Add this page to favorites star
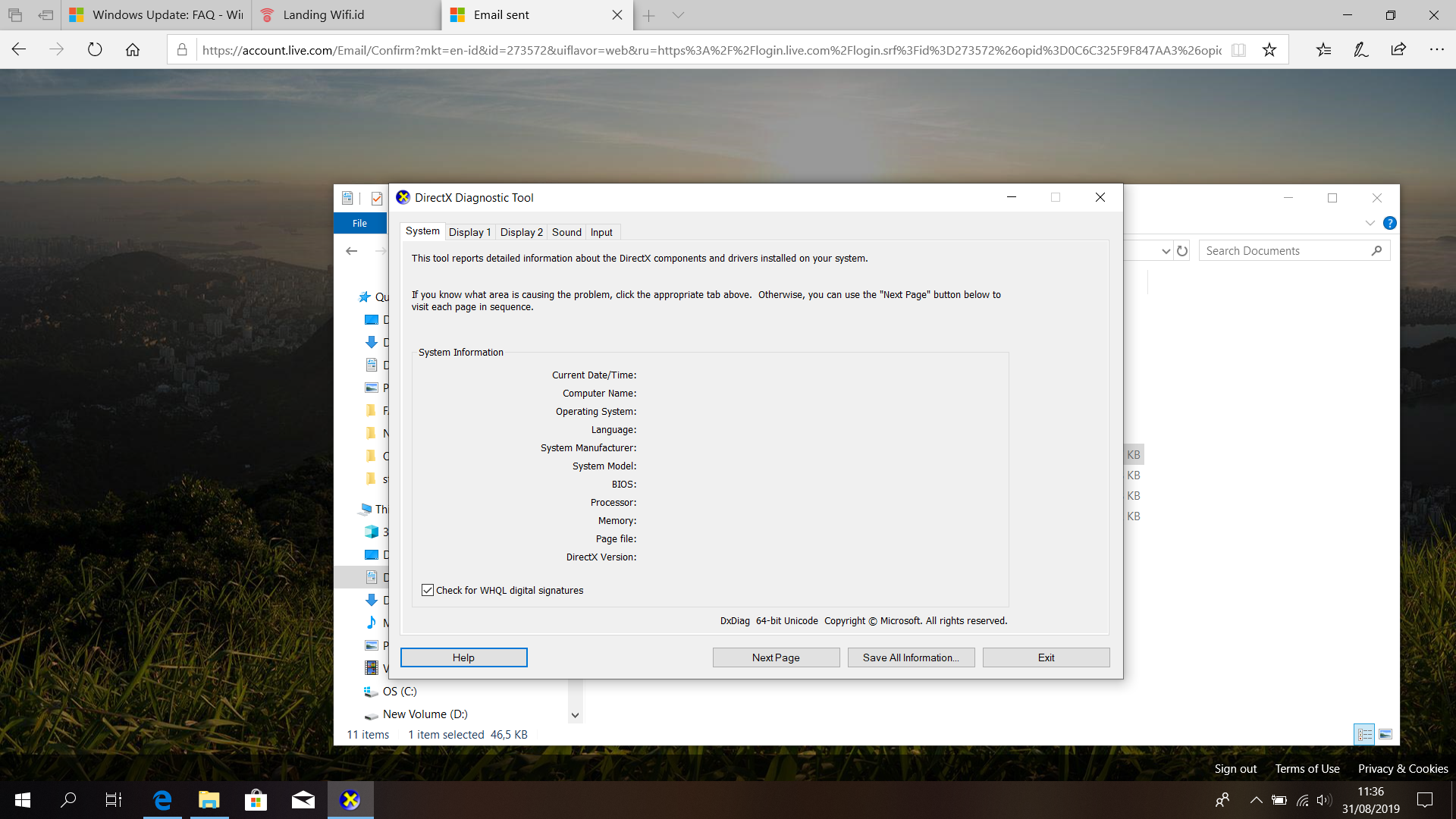Image resolution: width=1456 pixels, height=819 pixels. 1269,50
